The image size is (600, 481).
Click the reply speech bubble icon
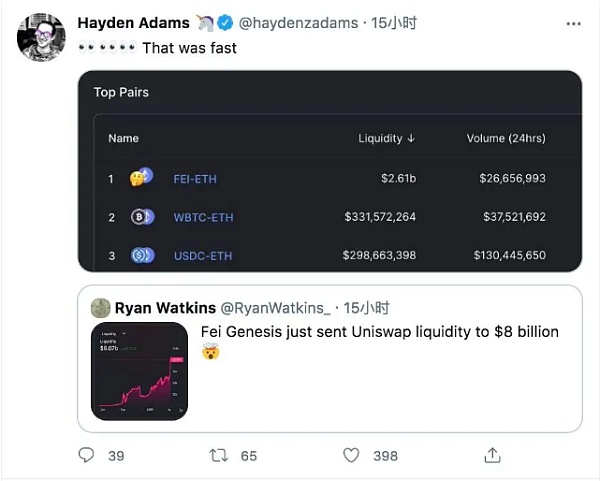click(87, 455)
